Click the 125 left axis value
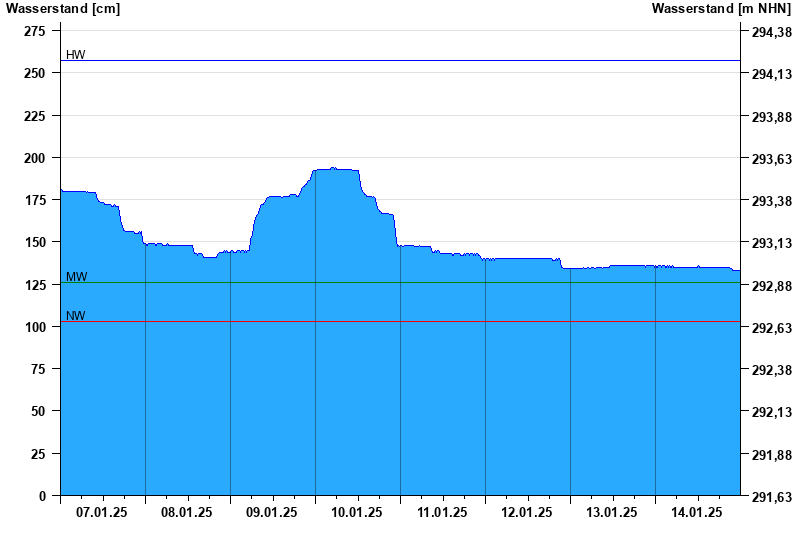800x550 pixels. [35, 285]
